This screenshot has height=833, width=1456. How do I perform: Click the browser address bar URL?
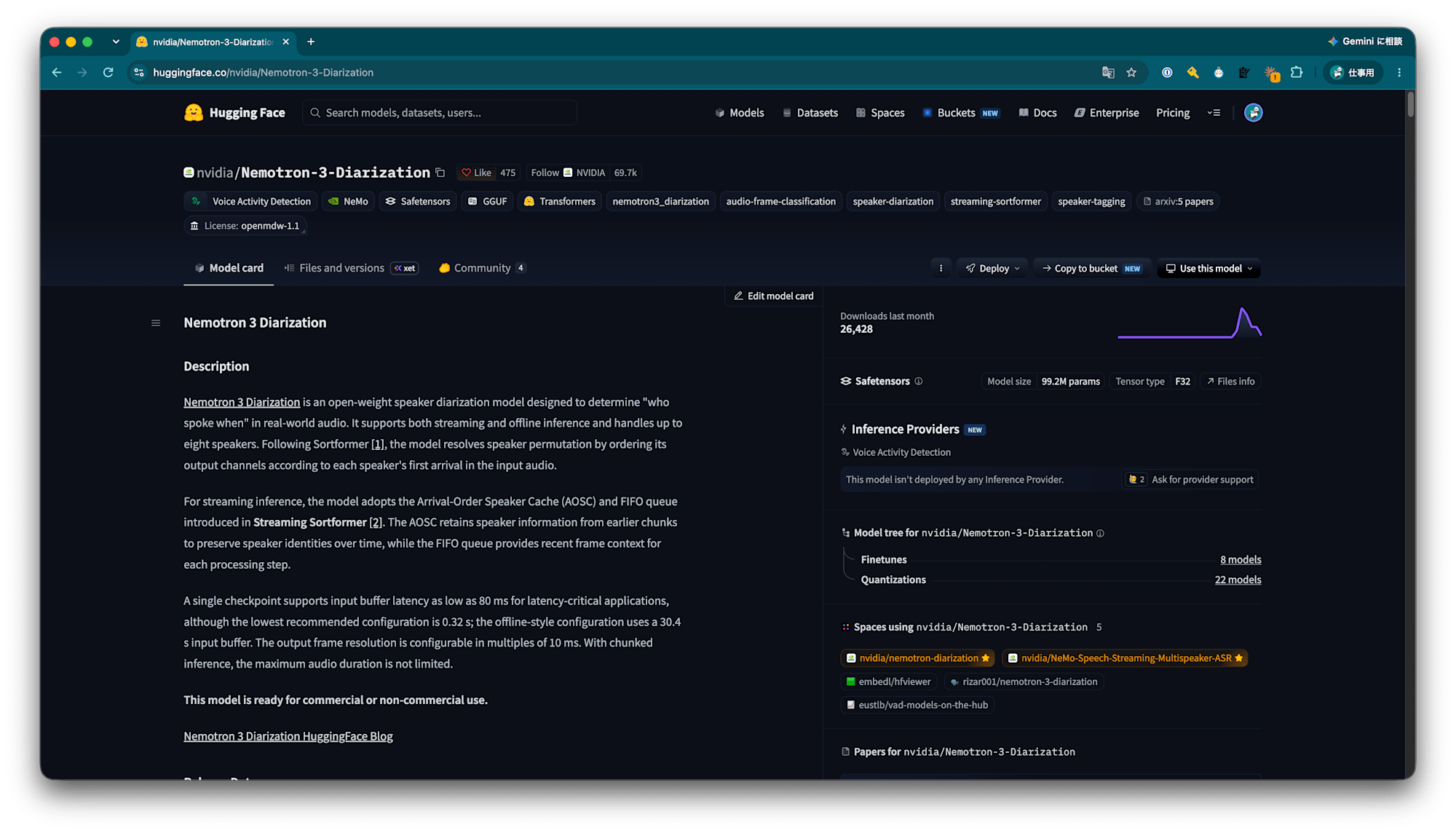pos(263,72)
